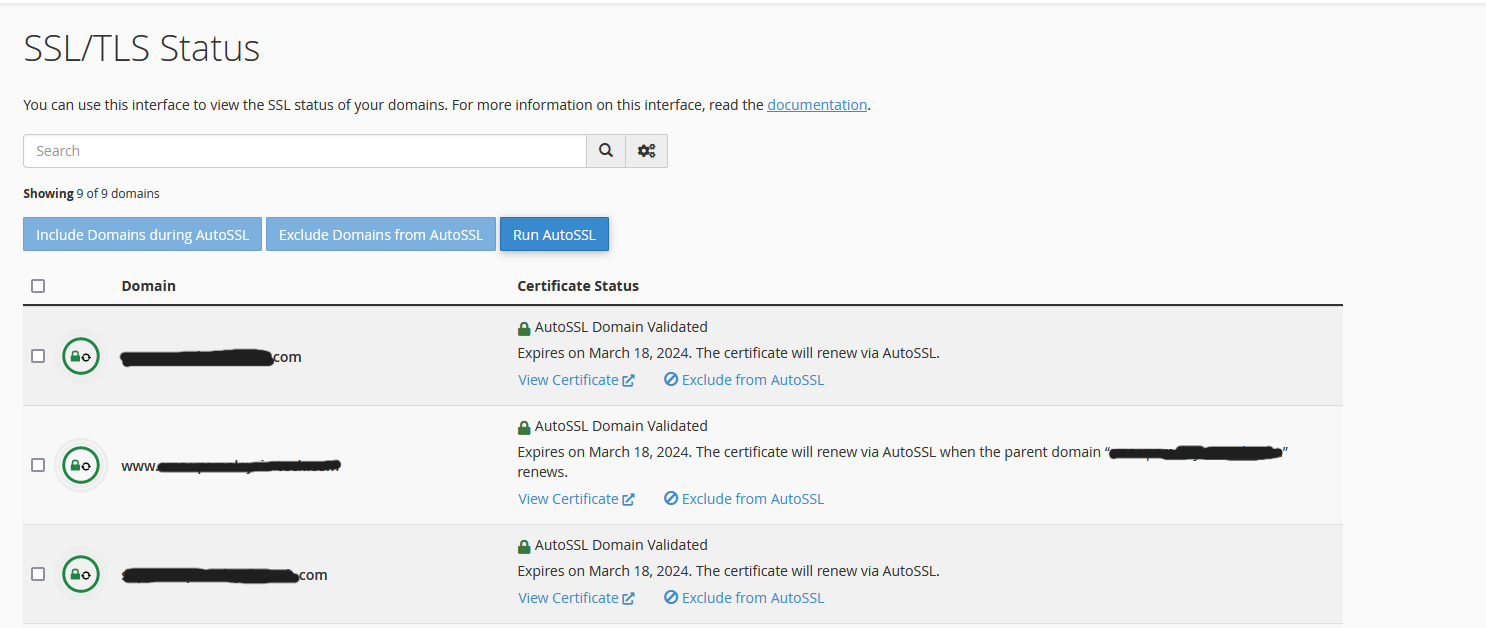Click Exclude from AutoSSL for www domain
The image size is (1486, 628).
(744, 499)
